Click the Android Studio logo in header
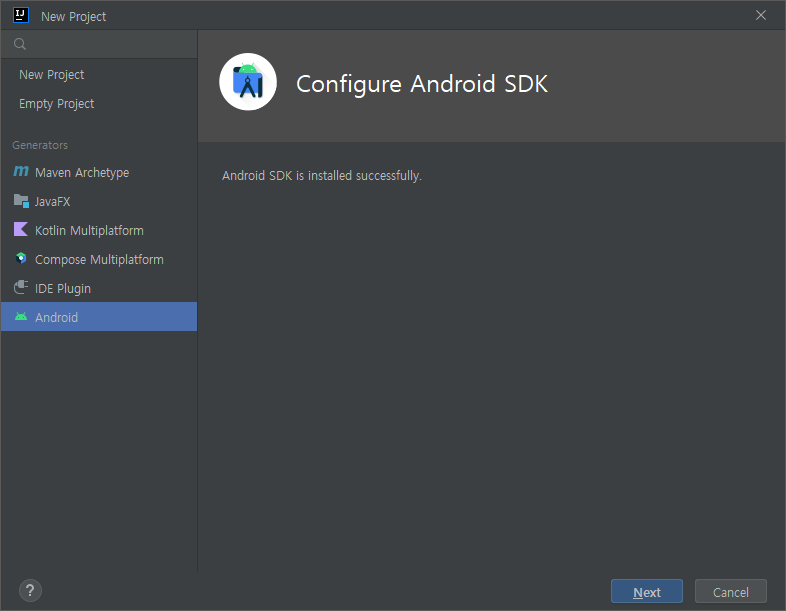 pos(248,82)
